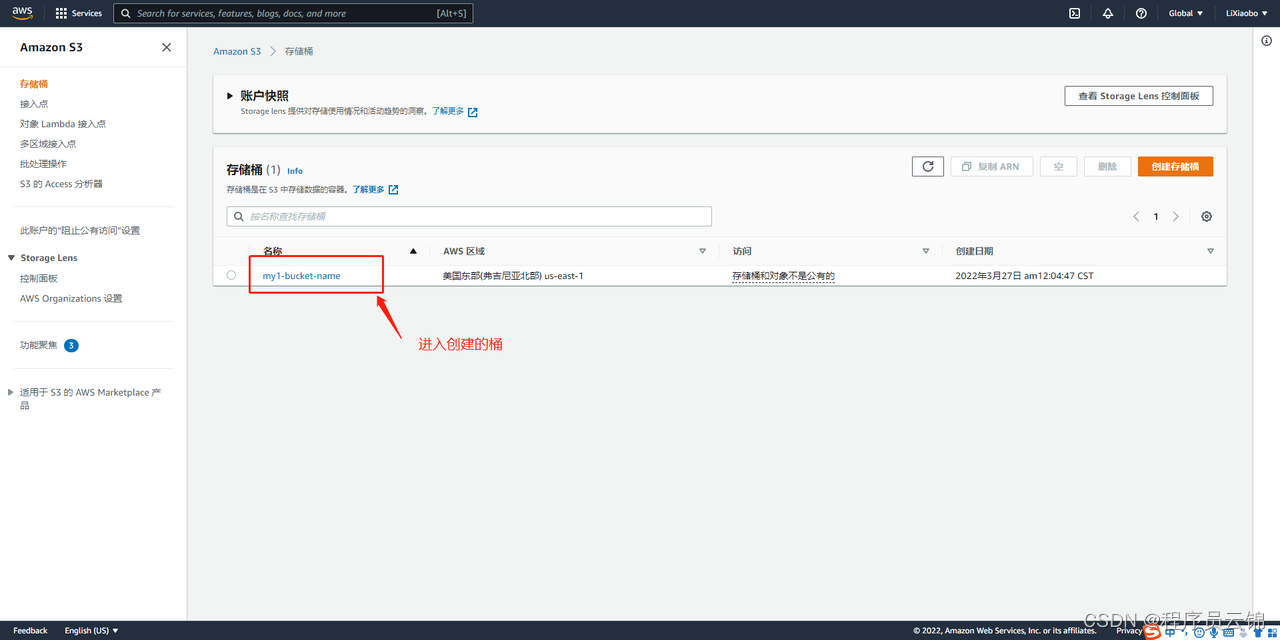Image resolution: width=1280 pixels, height=640 pixels.
Task: Open 对象 Lambda 接入点 in sidebar
Action: click(x=63, y=124)
